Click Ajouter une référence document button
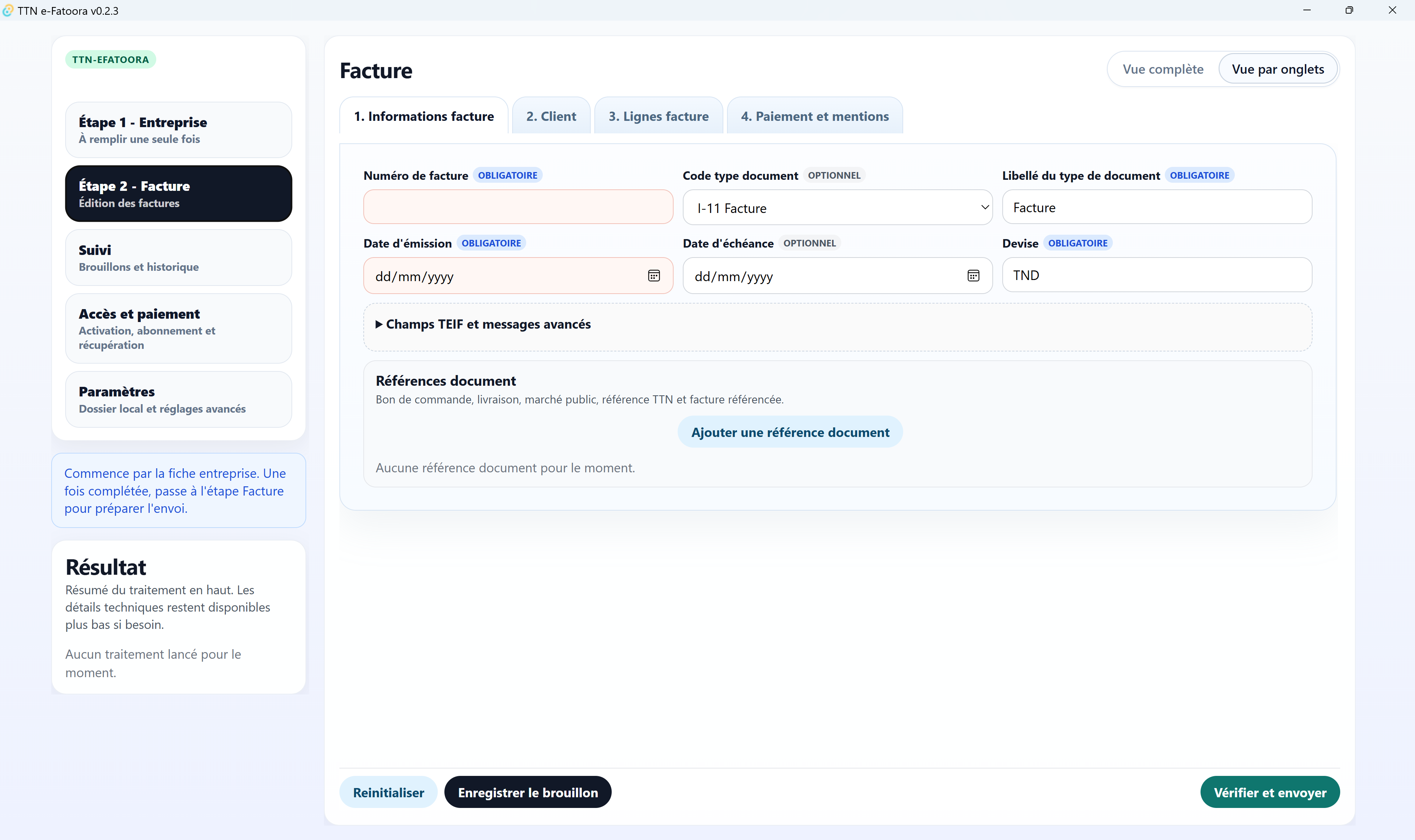The height and width of the screenshot is (840, 1415). [x=790, y=433]
